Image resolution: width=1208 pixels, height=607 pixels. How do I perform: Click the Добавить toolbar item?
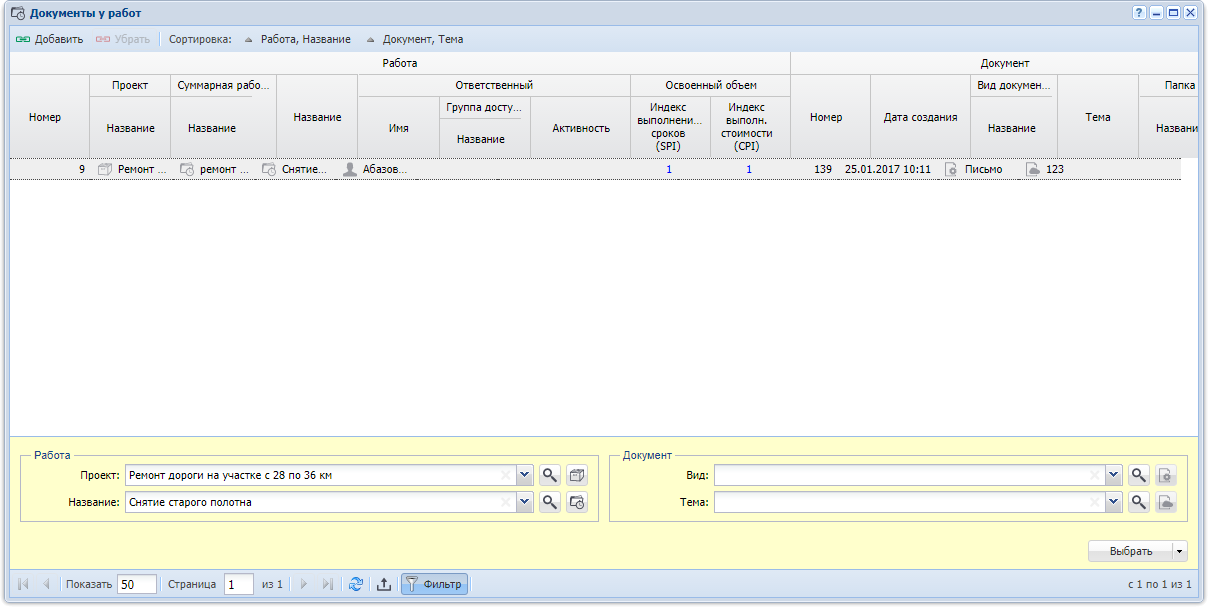tap(49, 39)
